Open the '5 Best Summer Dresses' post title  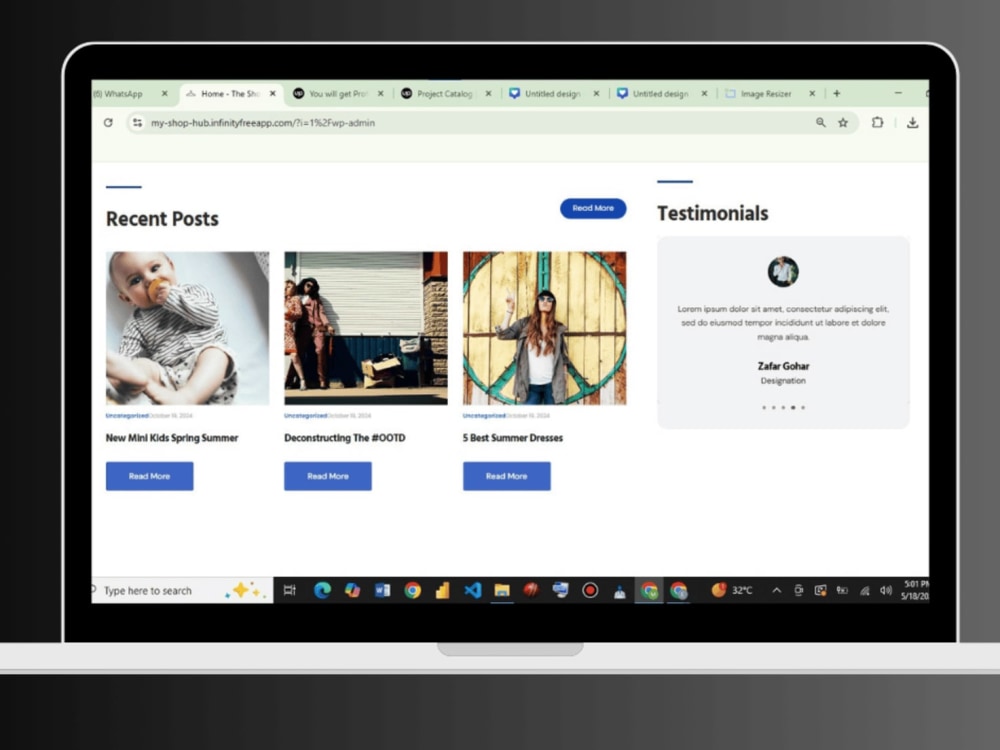pyautogui.click(x=513, y=438)
